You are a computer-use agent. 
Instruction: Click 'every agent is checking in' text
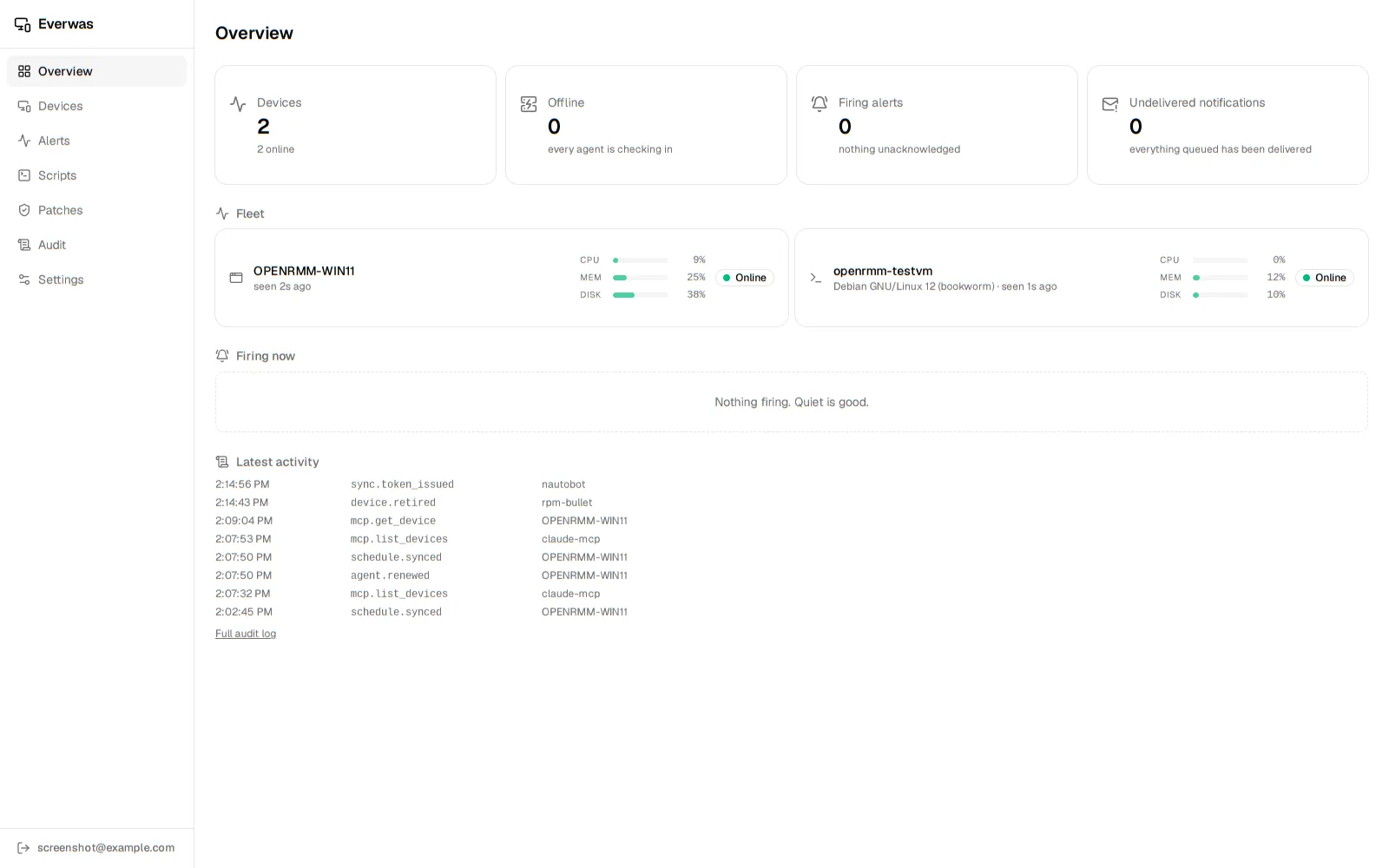pos(610,149)
